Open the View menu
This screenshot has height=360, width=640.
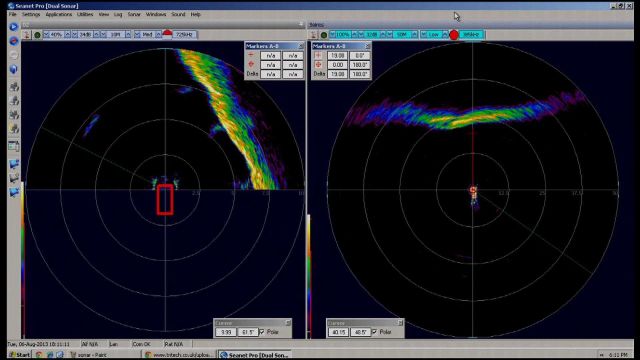click(104, 14)
